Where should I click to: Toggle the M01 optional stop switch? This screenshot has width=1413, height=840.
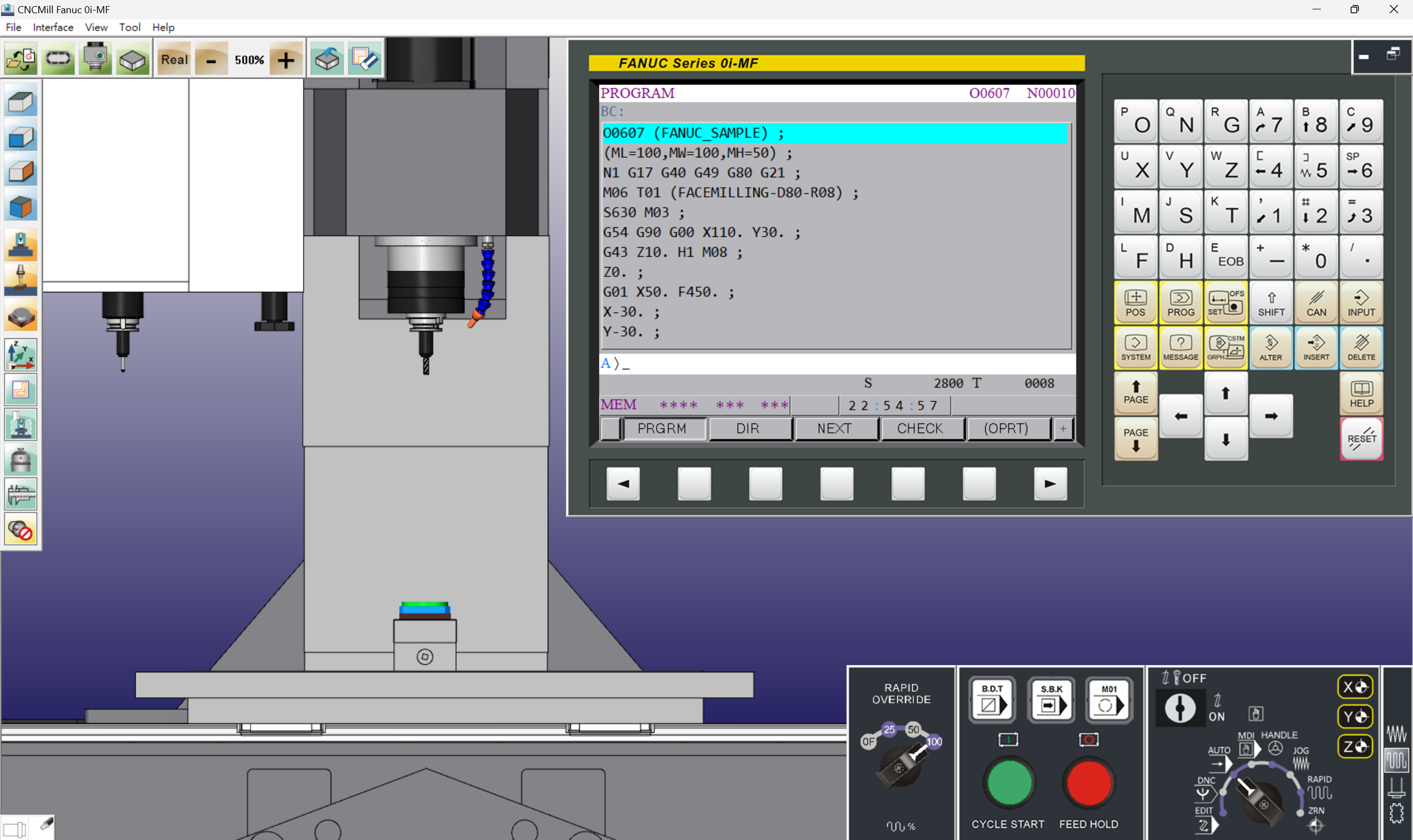click(x=1109, y=700)
